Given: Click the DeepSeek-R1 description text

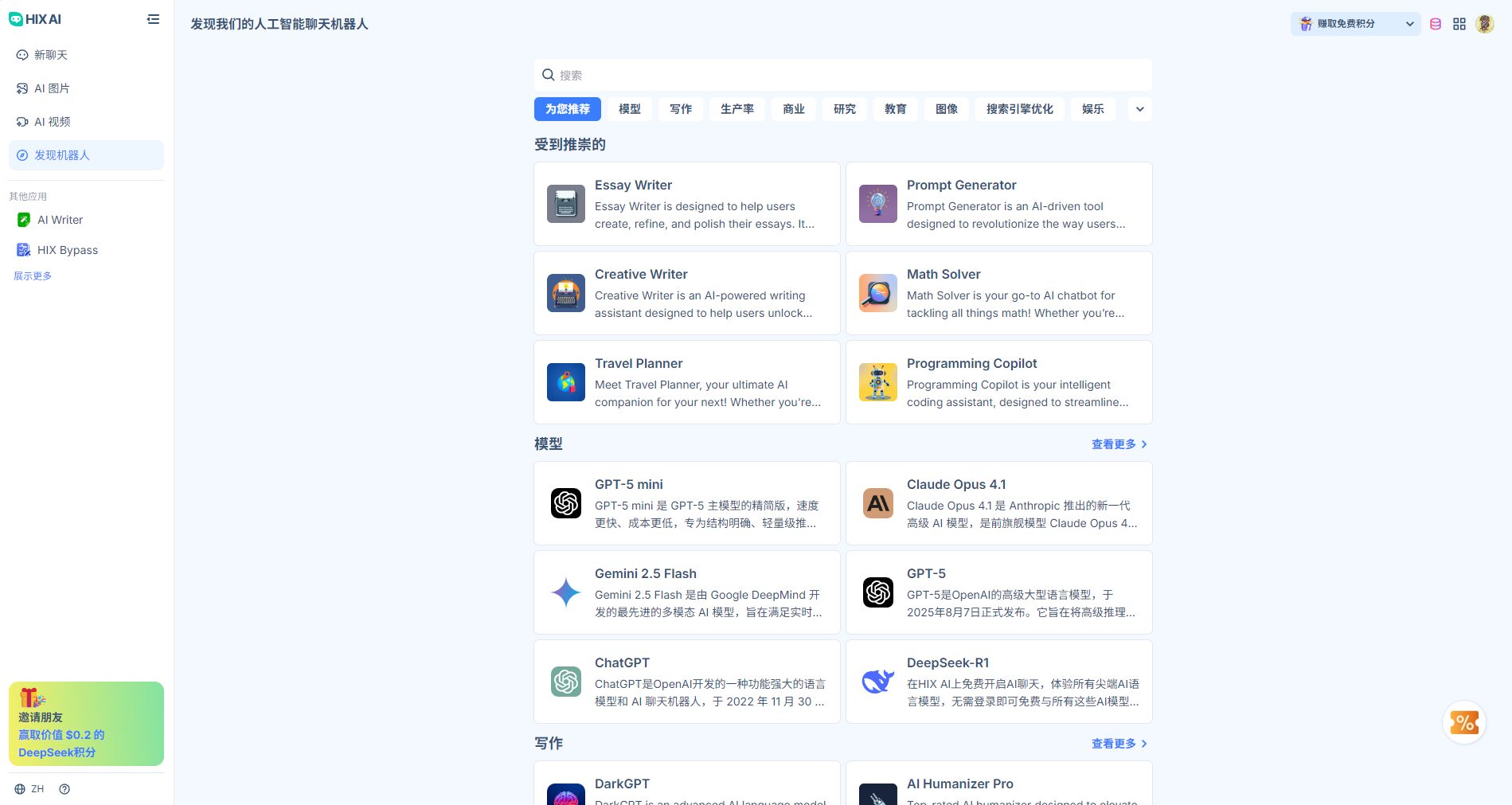Looking at the screenshot, I should click(1023, 693).
